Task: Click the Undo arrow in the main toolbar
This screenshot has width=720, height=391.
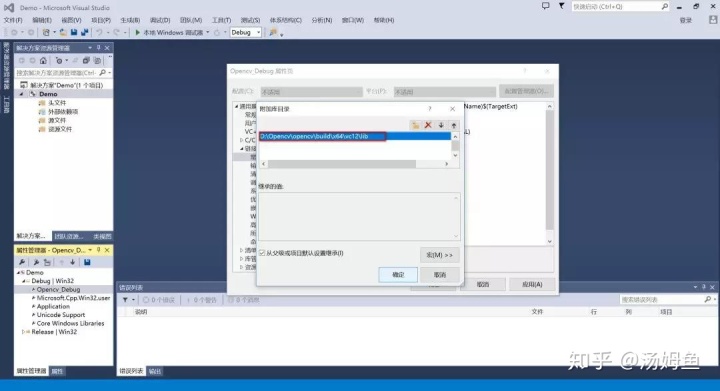Action: 99,32
